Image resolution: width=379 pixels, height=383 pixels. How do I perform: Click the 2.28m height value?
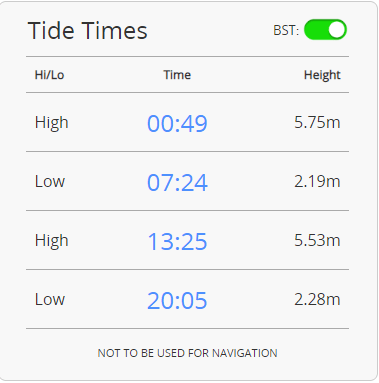click(317, 299)
